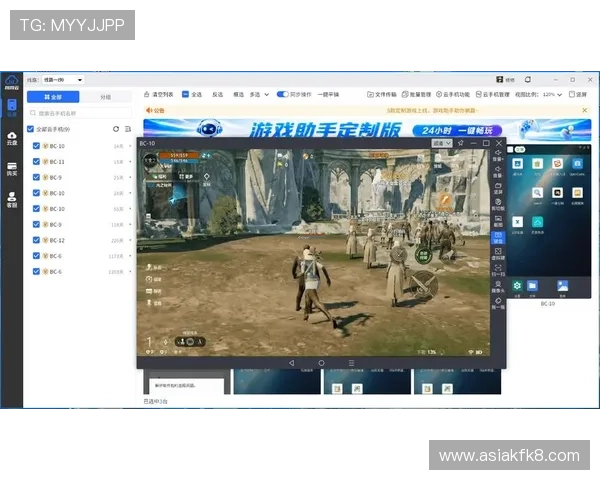The width and height of the screenshot is (600, 480).
Task: Click 一键平铺 tile windows
Action: 328,94
